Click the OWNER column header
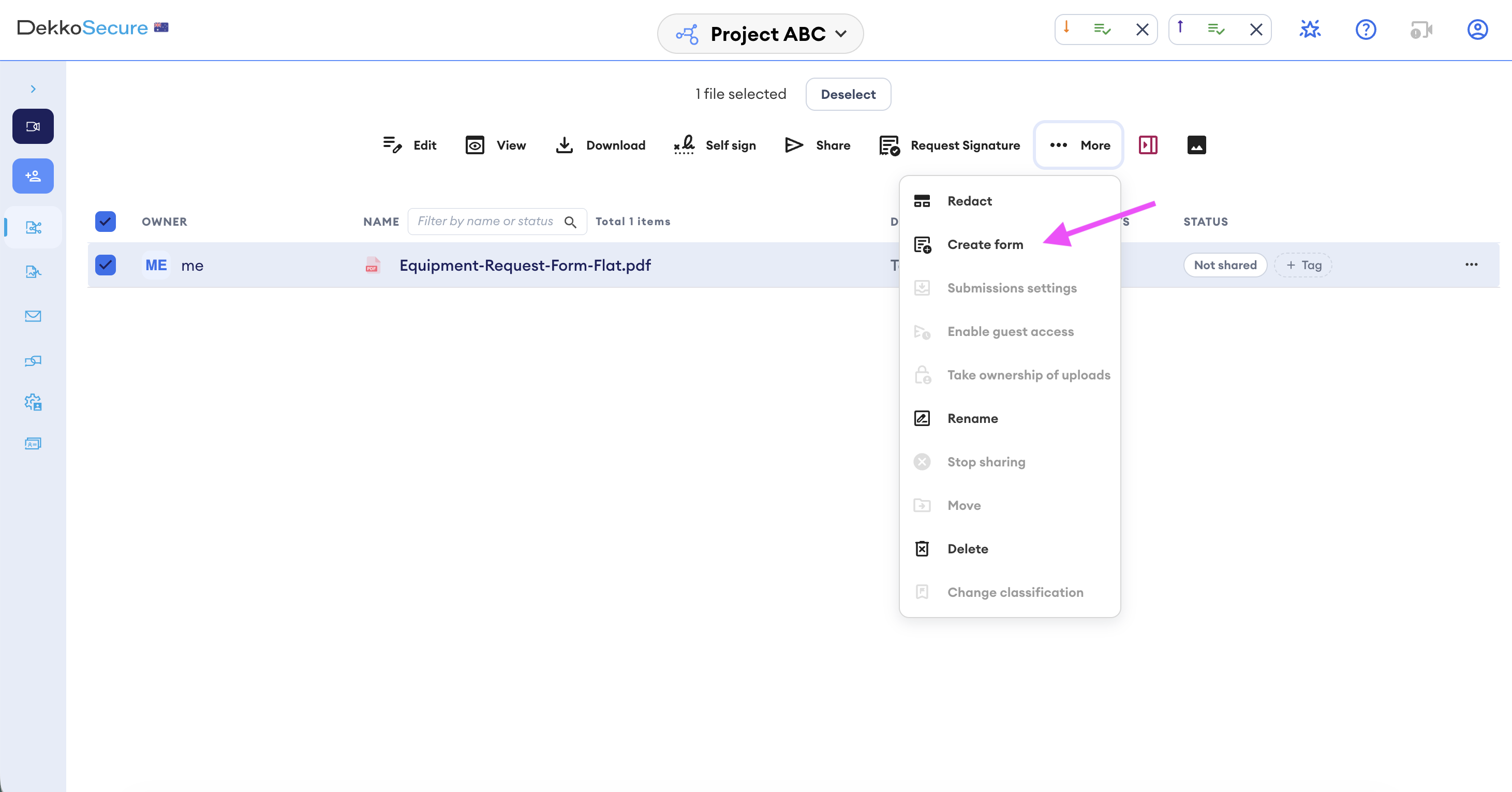The image size is (1512, 792). pos(165,222)
